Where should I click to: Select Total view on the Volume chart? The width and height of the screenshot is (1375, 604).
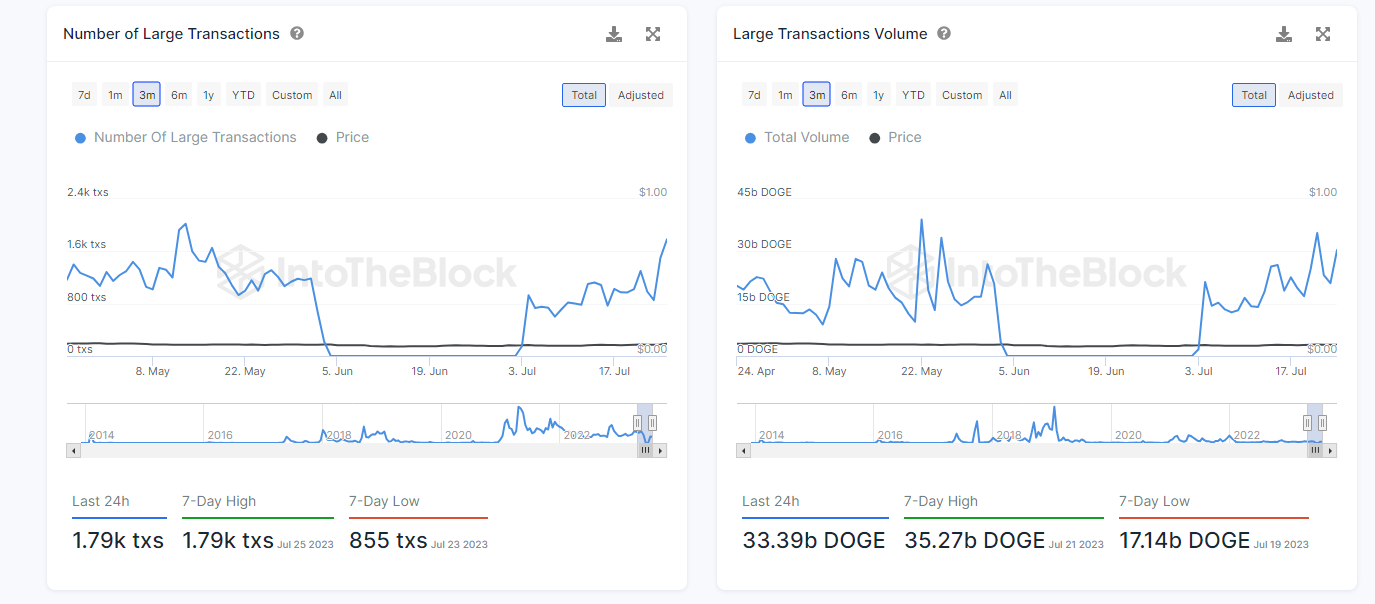(1253, 94)
